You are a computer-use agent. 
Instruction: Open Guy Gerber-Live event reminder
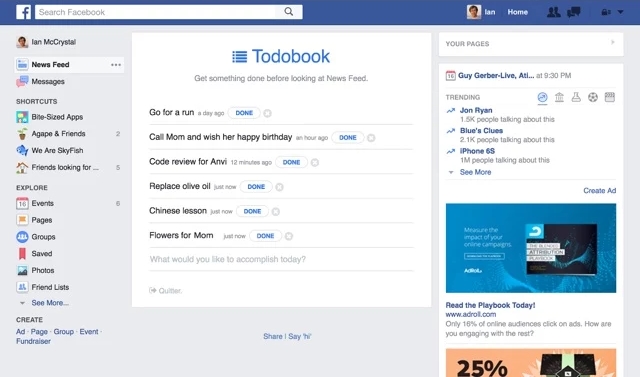[x=496, y=75]
